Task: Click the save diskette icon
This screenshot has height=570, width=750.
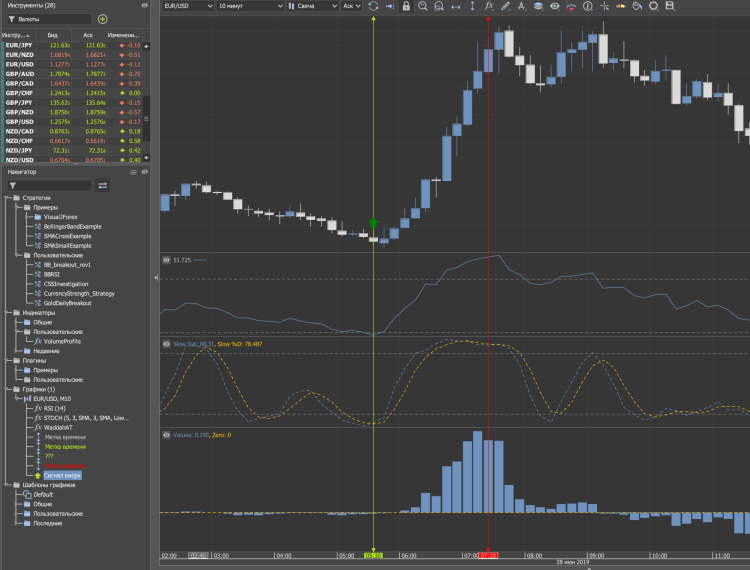Action: (670, 6)
